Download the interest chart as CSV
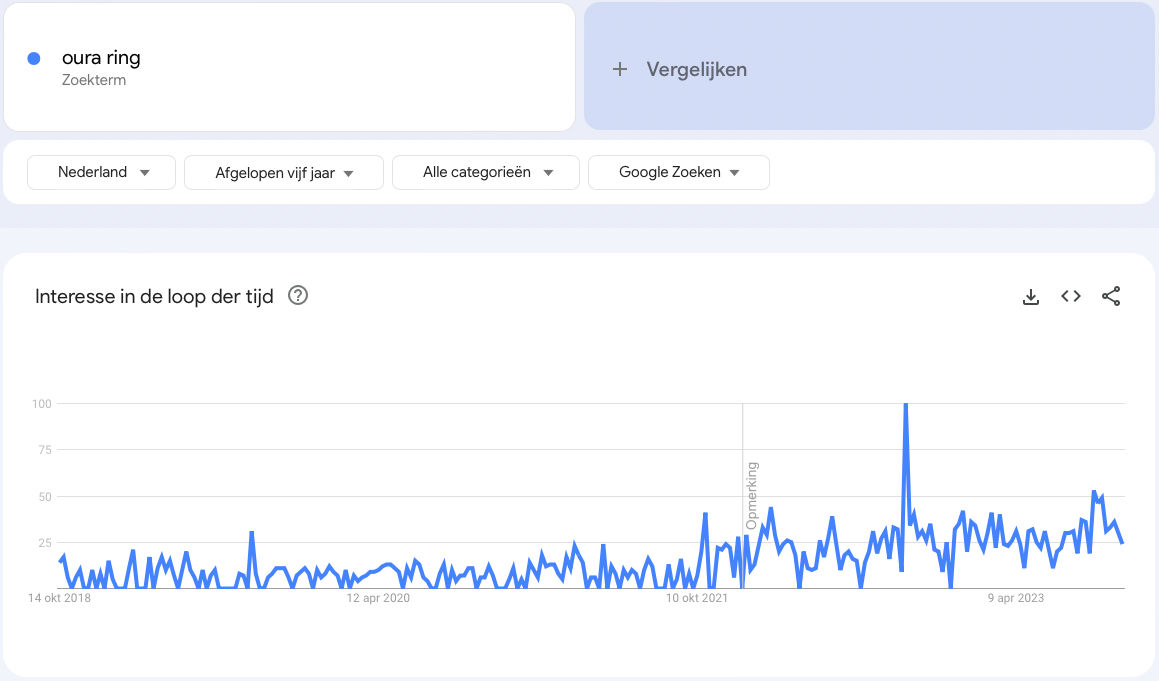This screenshot has width=1159, height=681. (1031, 296)
